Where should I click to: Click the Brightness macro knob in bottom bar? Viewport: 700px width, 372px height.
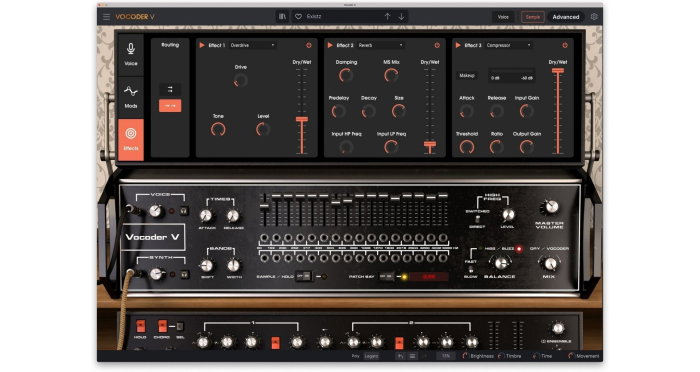(x=465, y=356)
